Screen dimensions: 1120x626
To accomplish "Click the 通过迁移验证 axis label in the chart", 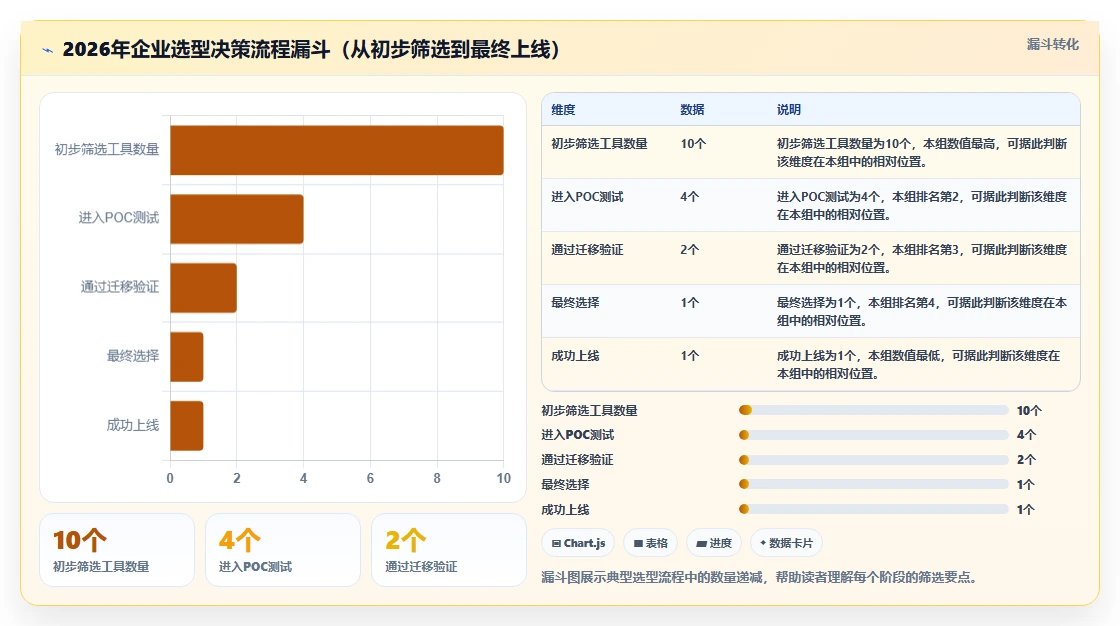I will click(x=120, y=287).
